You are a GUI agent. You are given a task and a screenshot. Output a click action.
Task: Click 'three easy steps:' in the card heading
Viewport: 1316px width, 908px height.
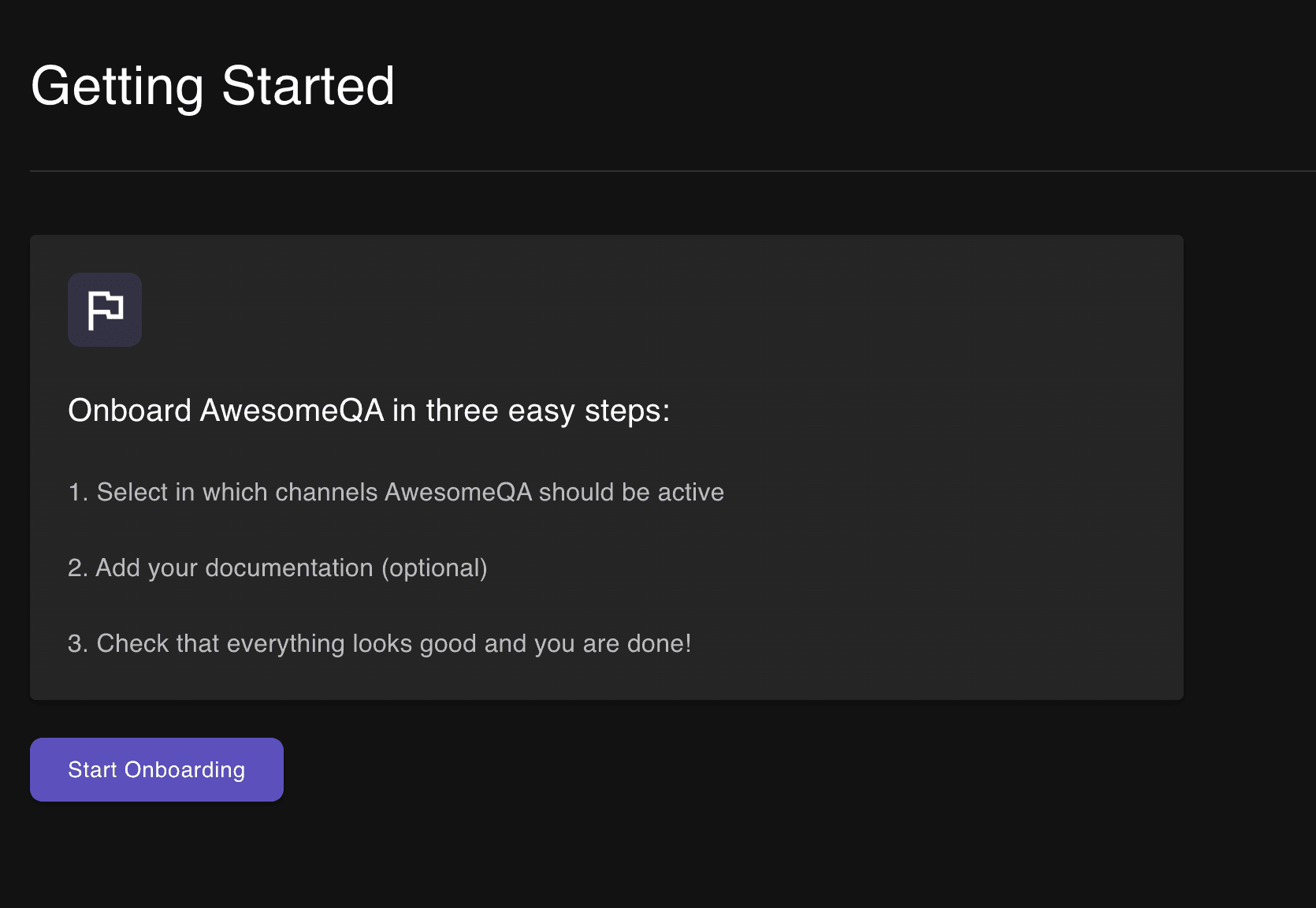pos(548,411)
